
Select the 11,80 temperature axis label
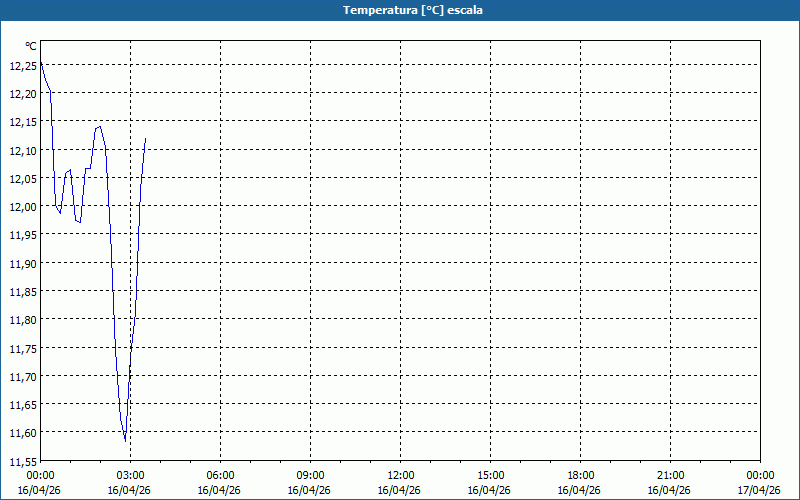[23, 320]
